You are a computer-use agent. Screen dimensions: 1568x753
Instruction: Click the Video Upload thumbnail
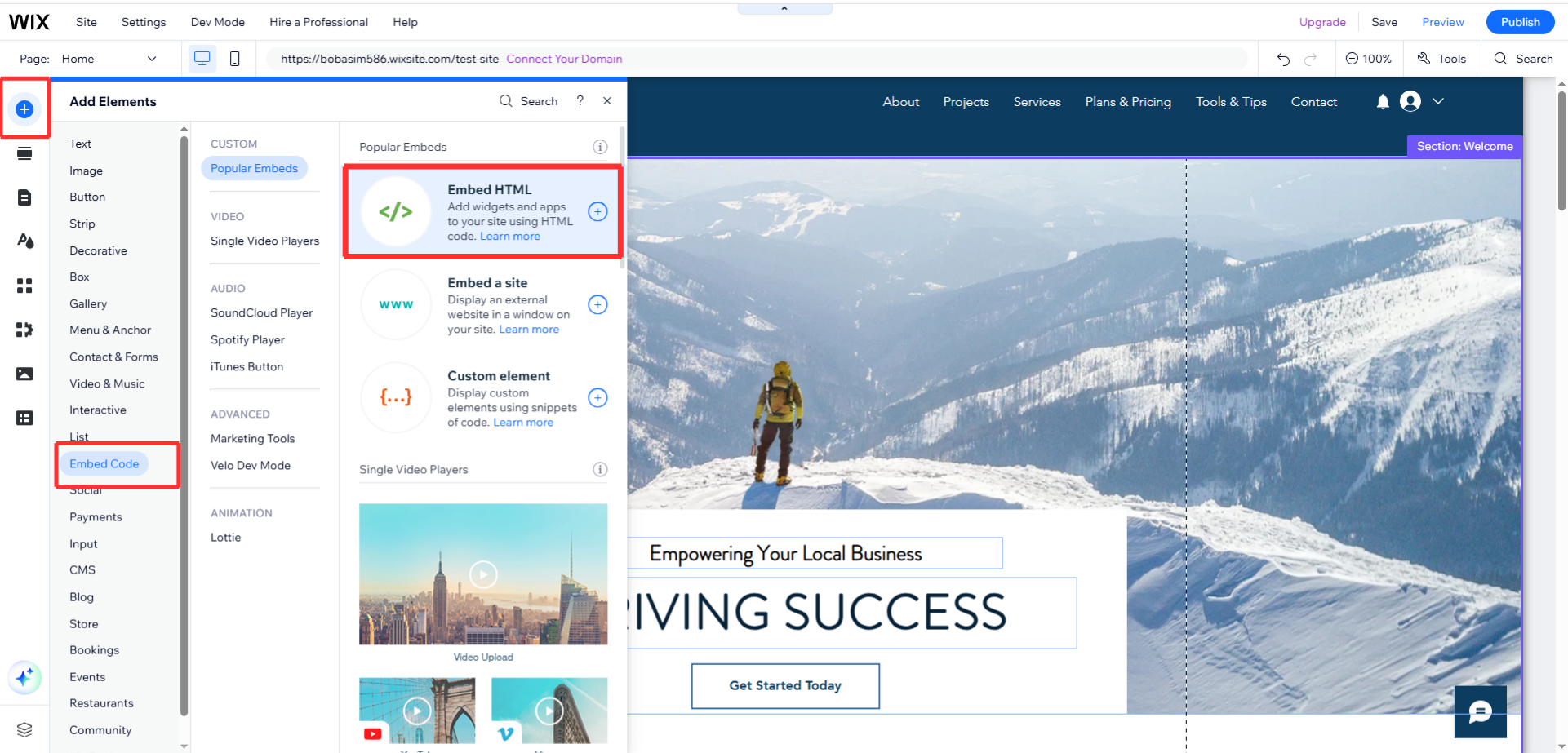click(x=483, y=574)
